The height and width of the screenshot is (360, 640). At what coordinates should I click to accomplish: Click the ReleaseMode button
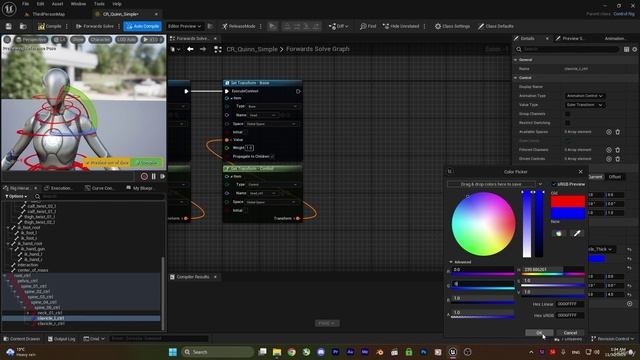coord(239,26)
